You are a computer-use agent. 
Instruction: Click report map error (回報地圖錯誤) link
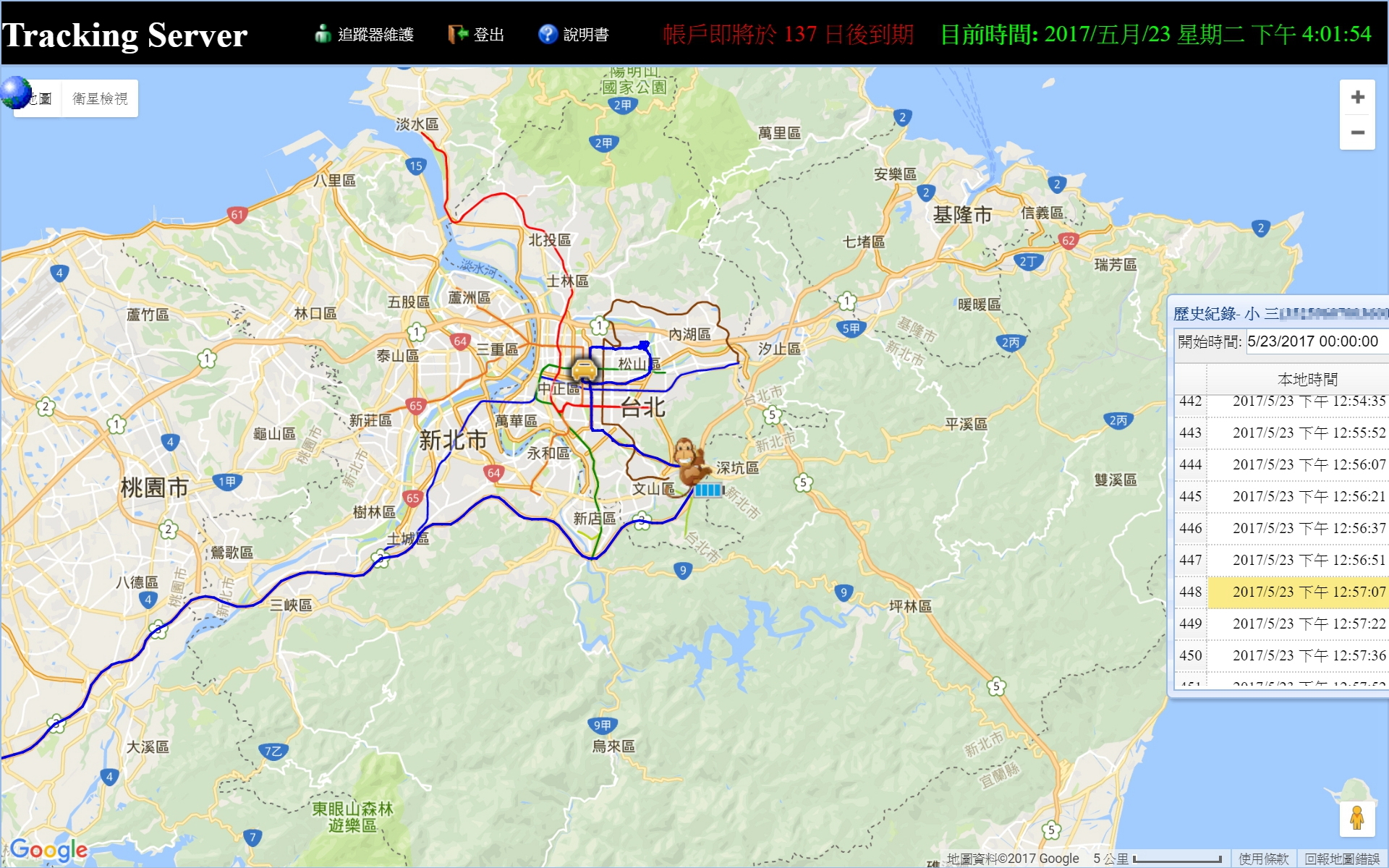click(1342, 859)
